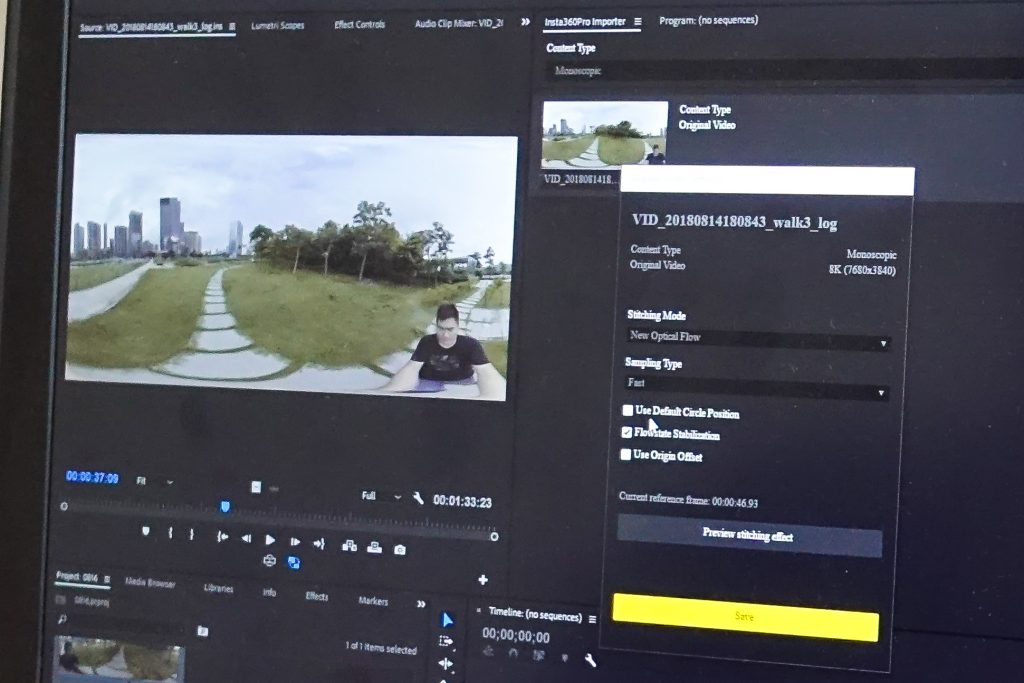Click the Mark In bracket icon
This screenshot has width=1024, height=683.
(170, 533)
